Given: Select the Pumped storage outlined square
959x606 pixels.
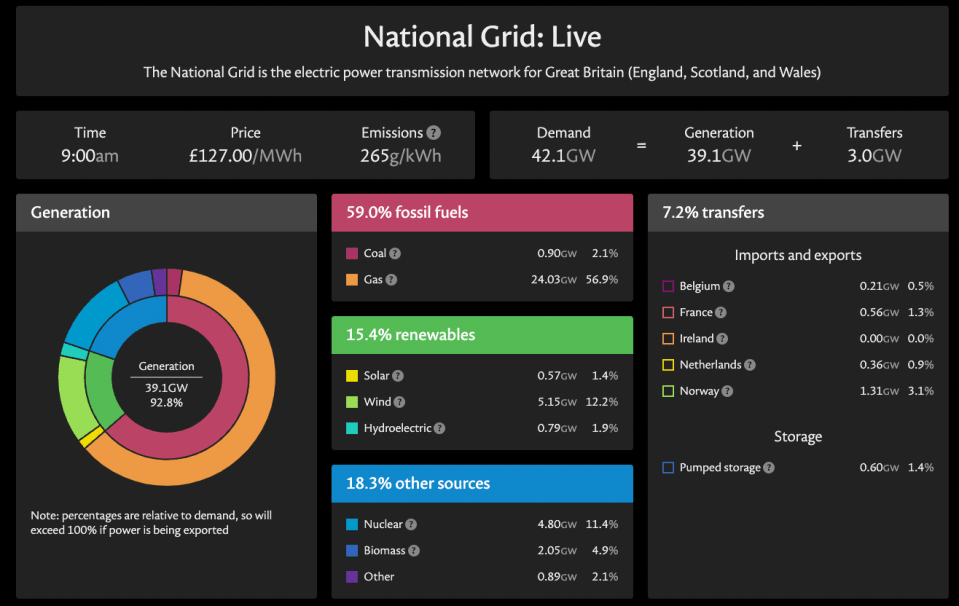Looking at the screenshot, I should tap(668, 468).
